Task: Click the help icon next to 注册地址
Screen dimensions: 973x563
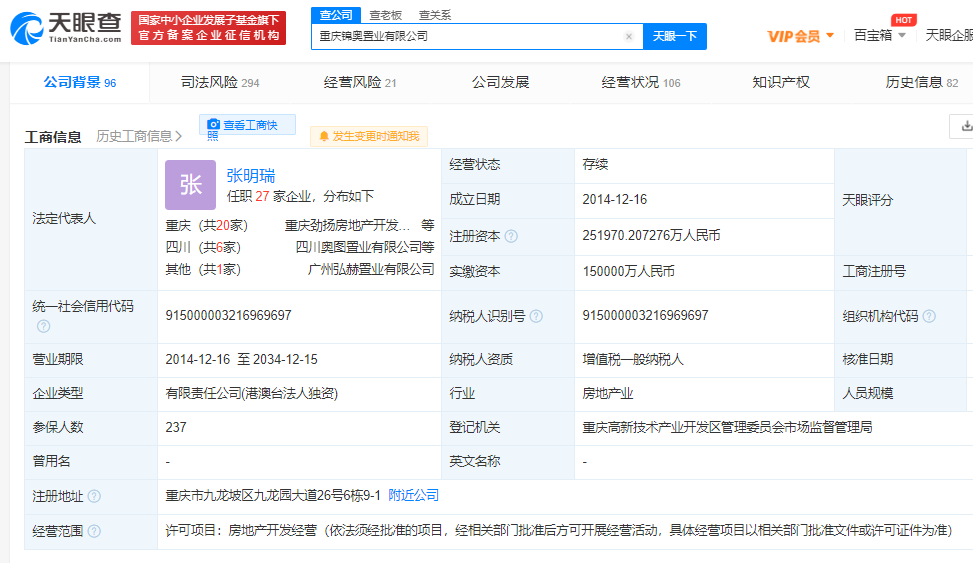Action: 94,496
